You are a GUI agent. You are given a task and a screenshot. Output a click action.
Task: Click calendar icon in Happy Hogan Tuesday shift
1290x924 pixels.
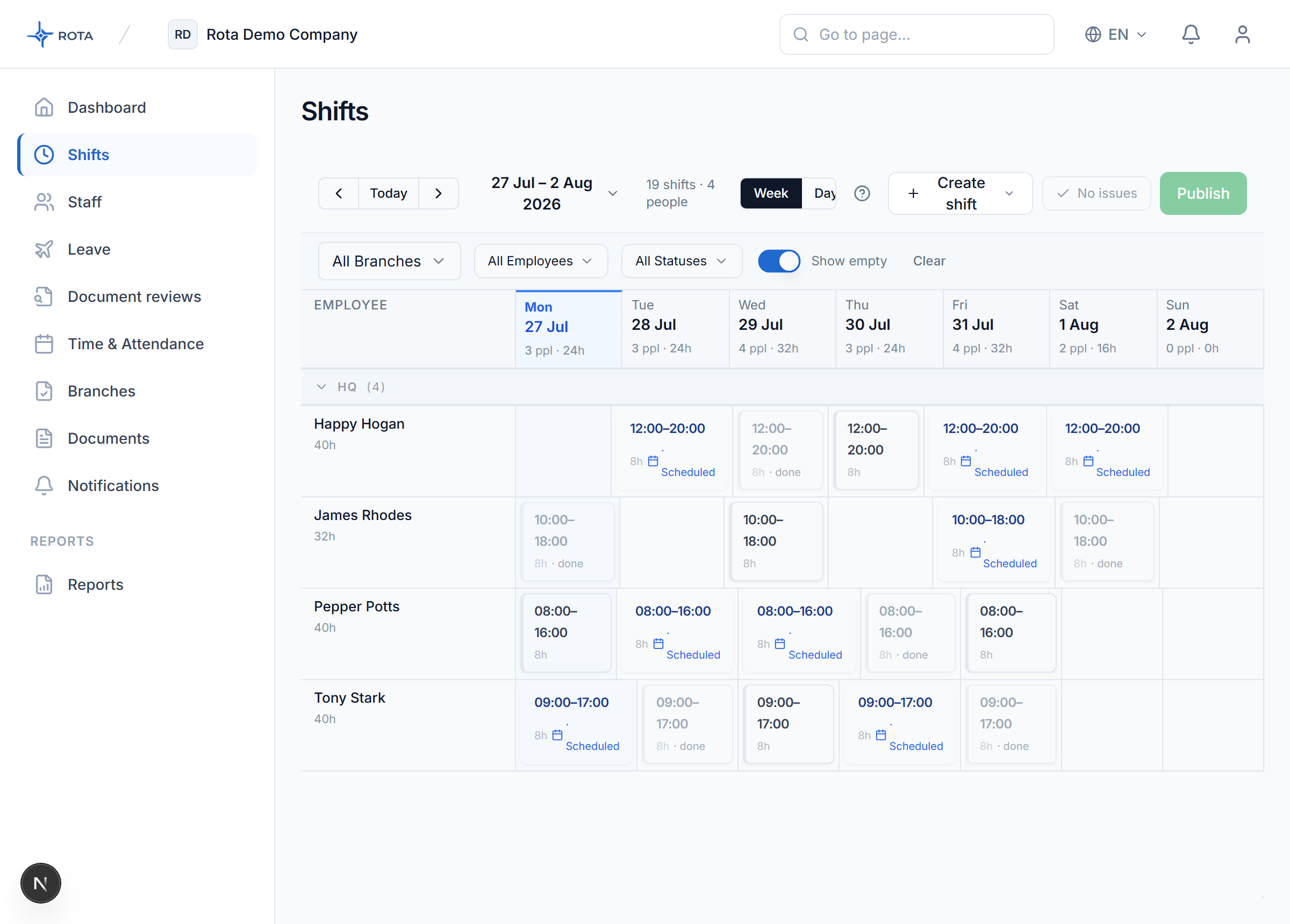coord(653,461)
